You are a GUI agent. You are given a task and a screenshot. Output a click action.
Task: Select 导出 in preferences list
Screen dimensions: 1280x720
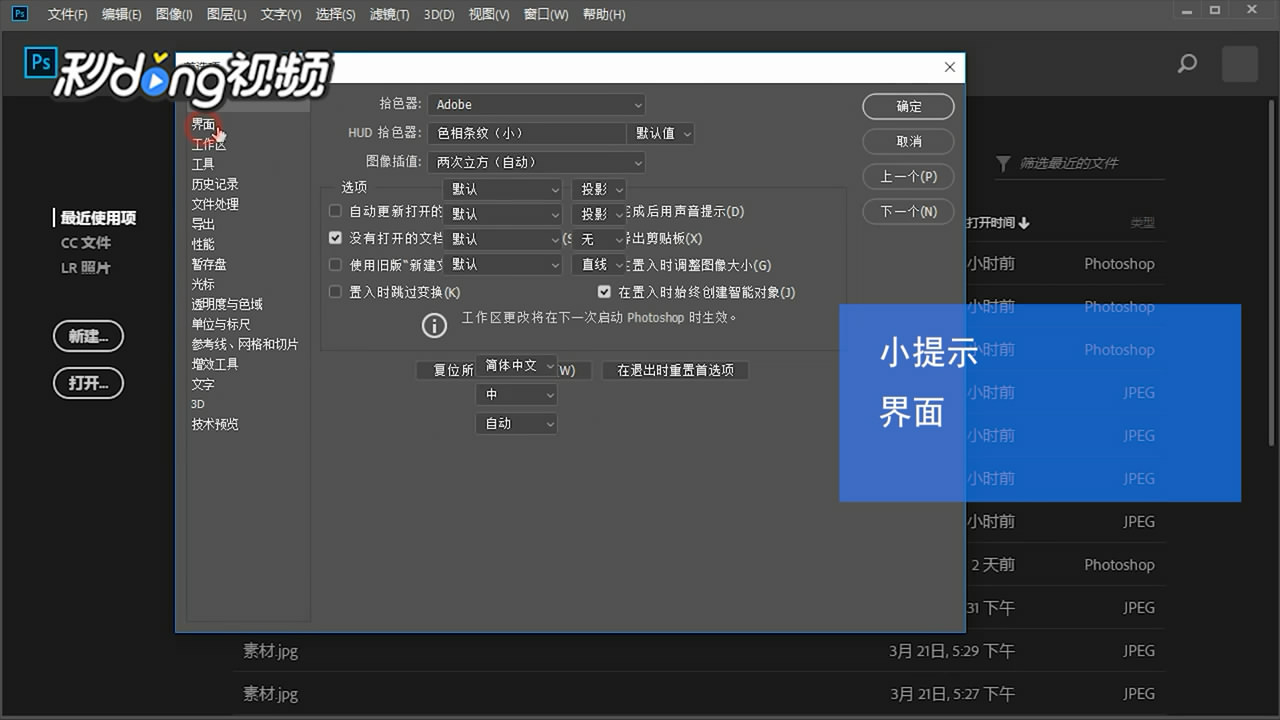coord(203,224)
